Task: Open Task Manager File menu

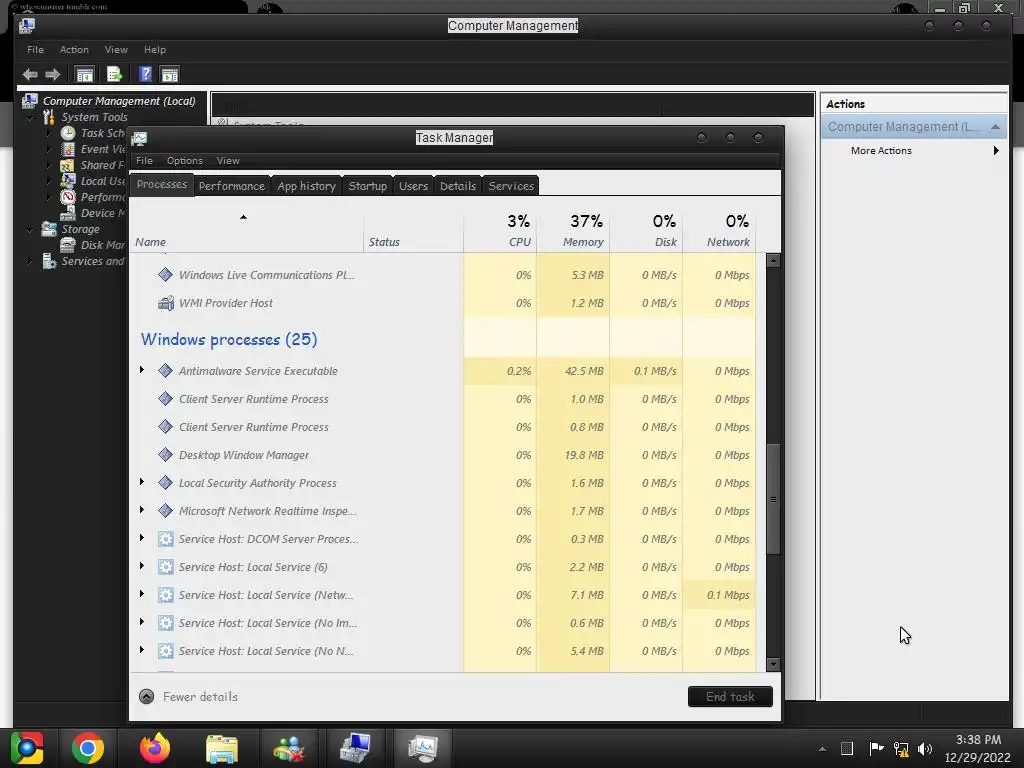Action: 144,161
